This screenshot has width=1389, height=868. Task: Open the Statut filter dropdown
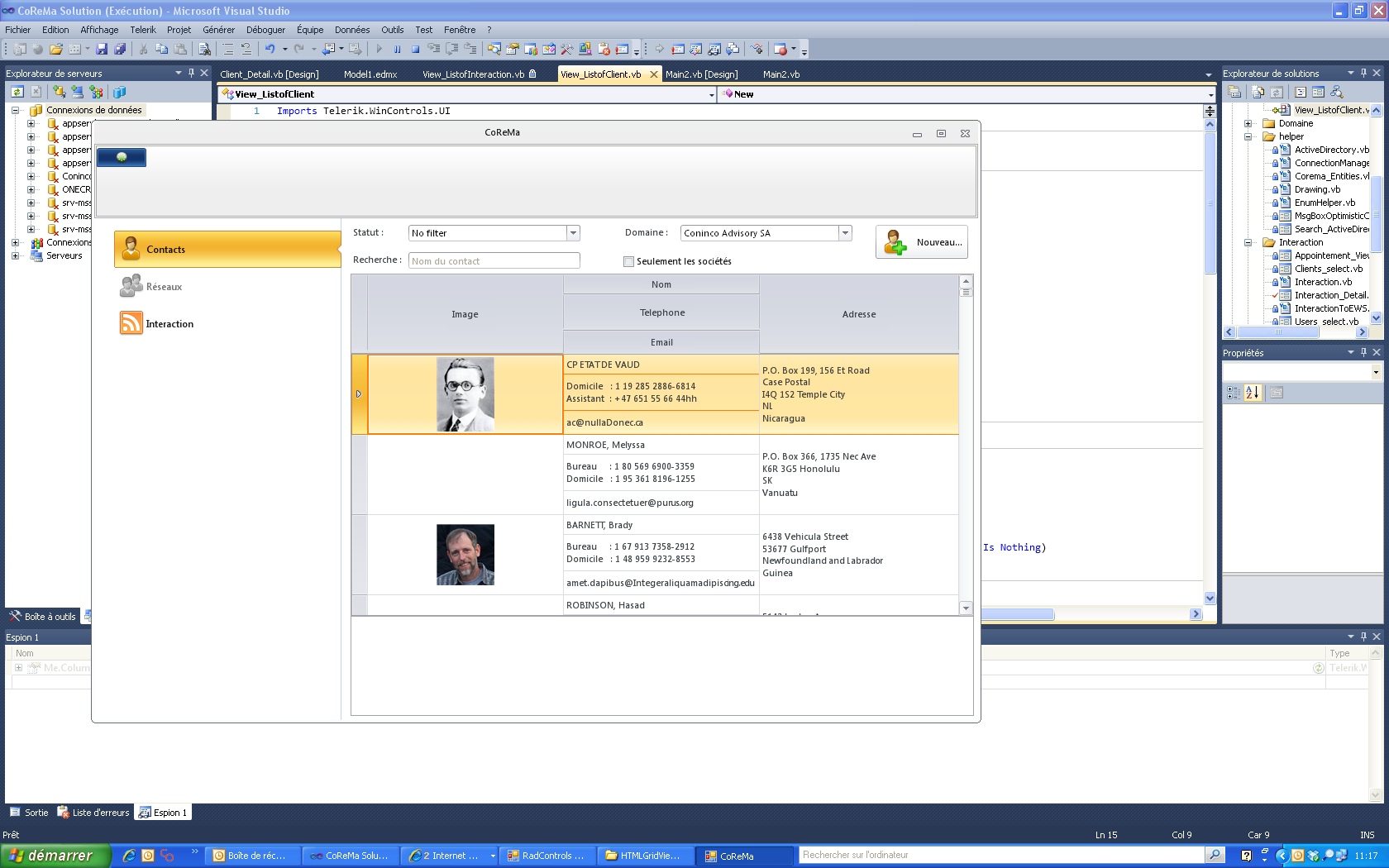point(573,233)
